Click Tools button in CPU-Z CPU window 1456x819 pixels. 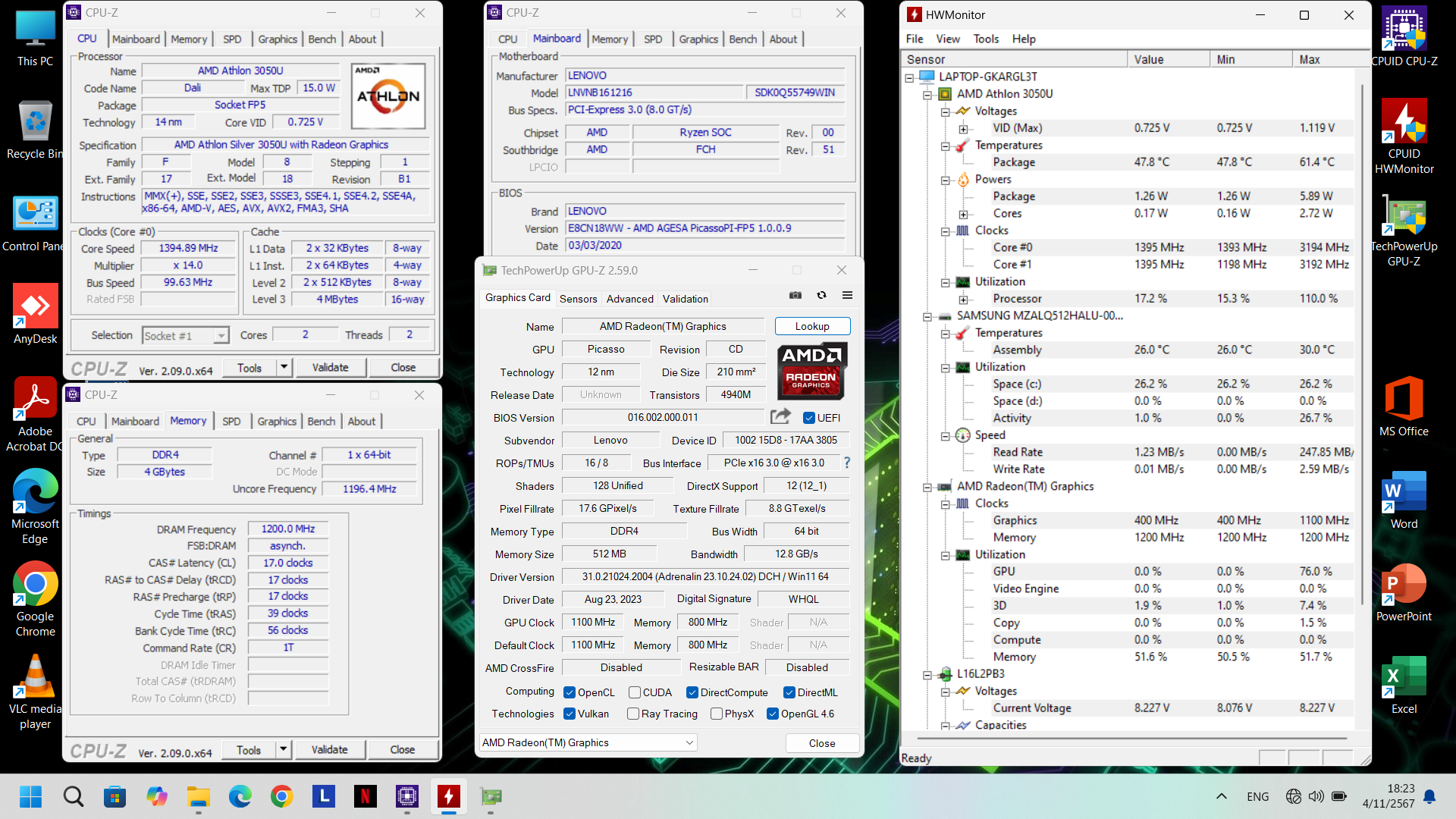249,367
